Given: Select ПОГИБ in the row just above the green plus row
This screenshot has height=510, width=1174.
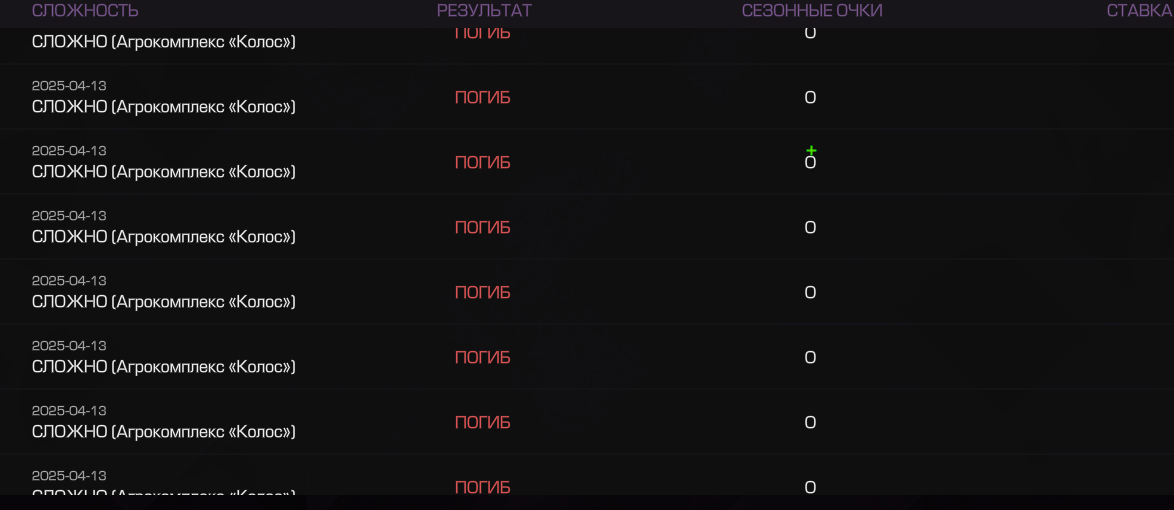Looking at the screenshot, I should click(x=483, y=97).
